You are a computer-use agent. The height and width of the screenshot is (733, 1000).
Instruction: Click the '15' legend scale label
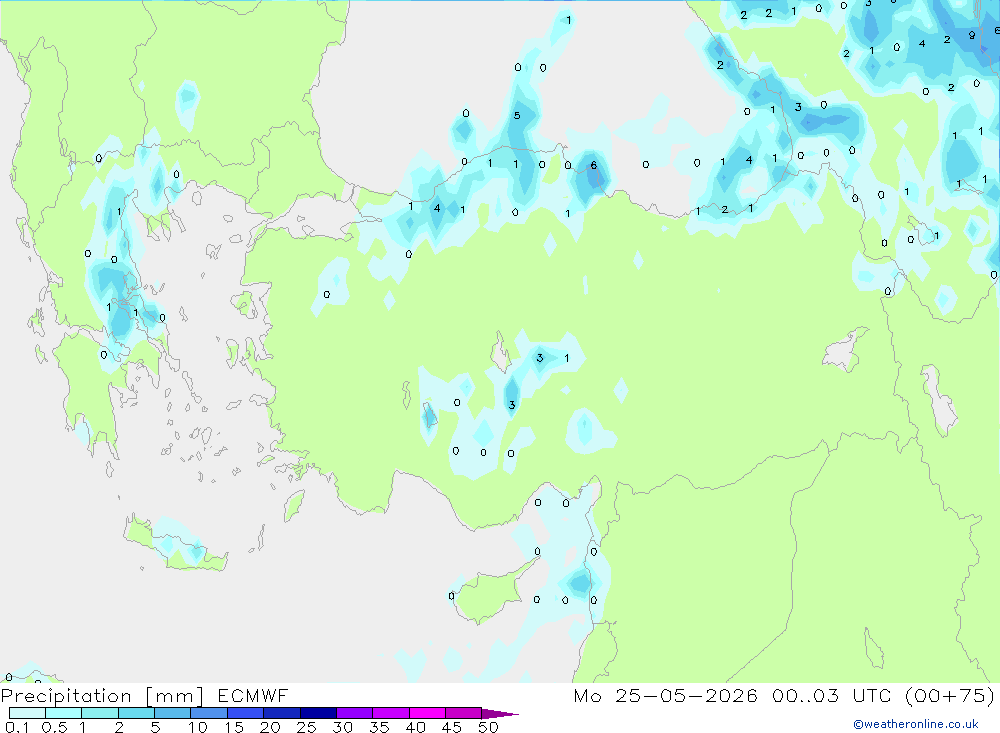point(234,727)
